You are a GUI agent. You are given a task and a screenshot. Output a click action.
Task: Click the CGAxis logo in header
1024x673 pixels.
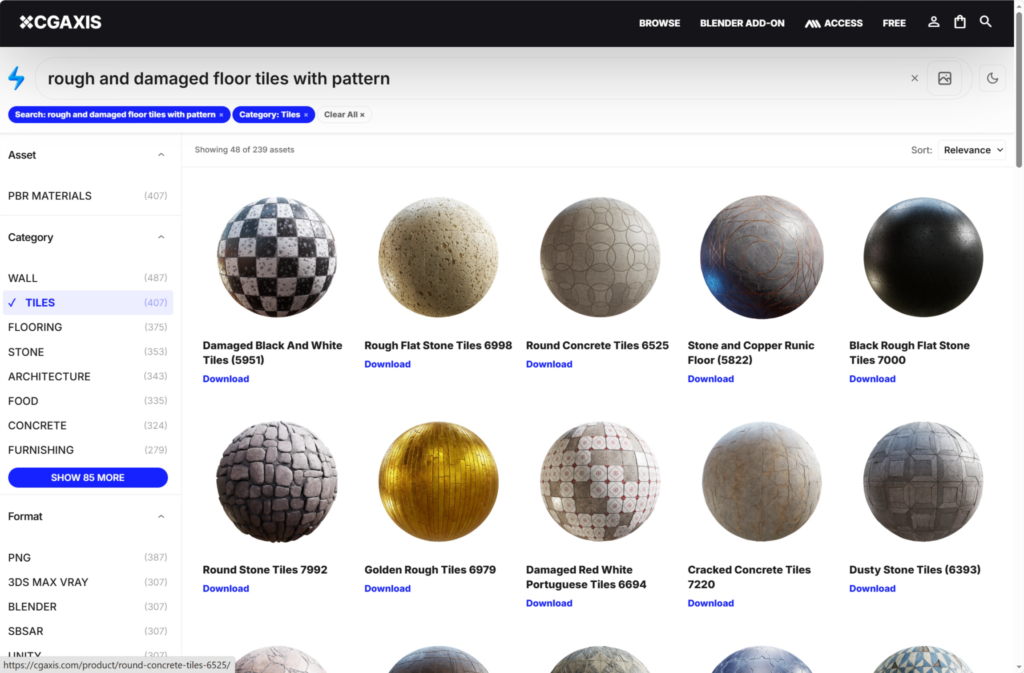tap(60, 22)
